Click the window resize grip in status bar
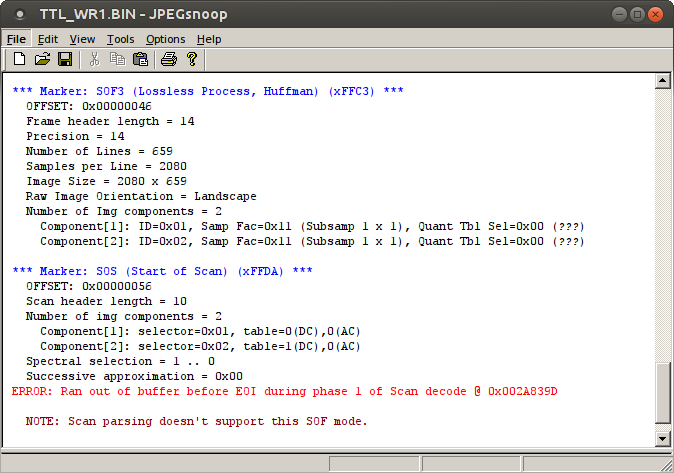 pyautogui.click(x=667, y=466)
